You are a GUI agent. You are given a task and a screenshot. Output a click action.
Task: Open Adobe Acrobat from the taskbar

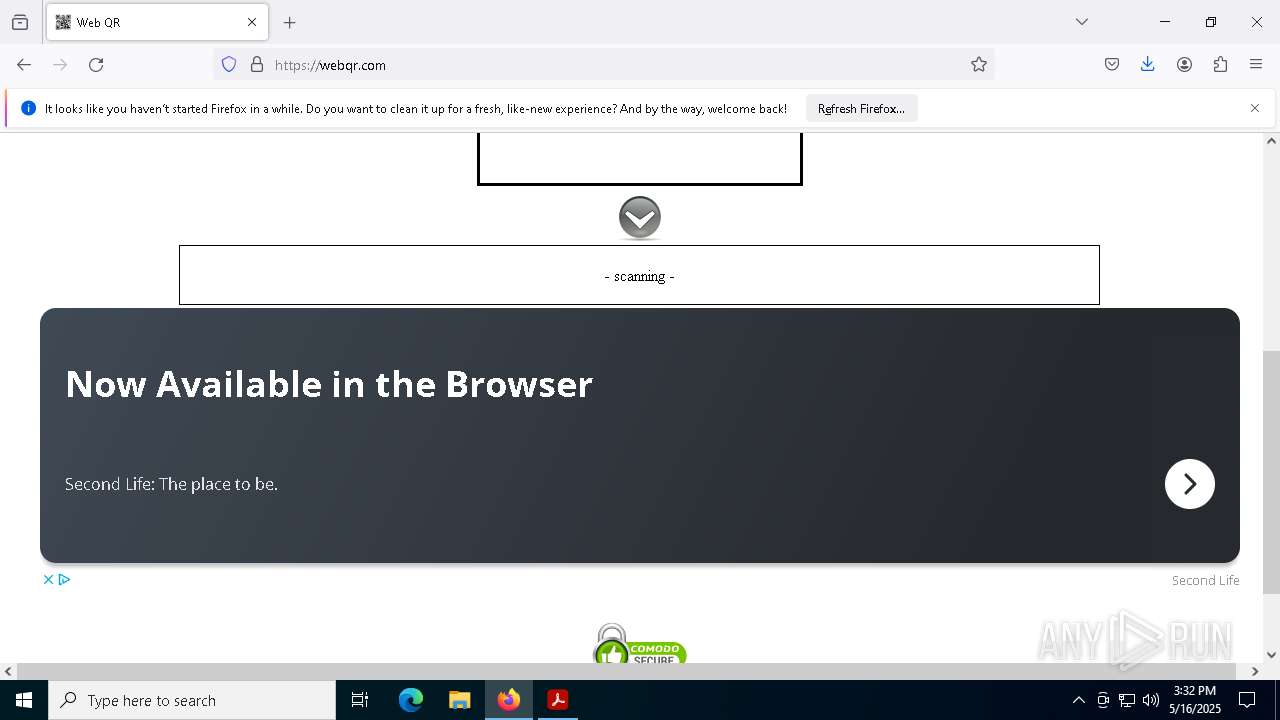click(558, 700)
